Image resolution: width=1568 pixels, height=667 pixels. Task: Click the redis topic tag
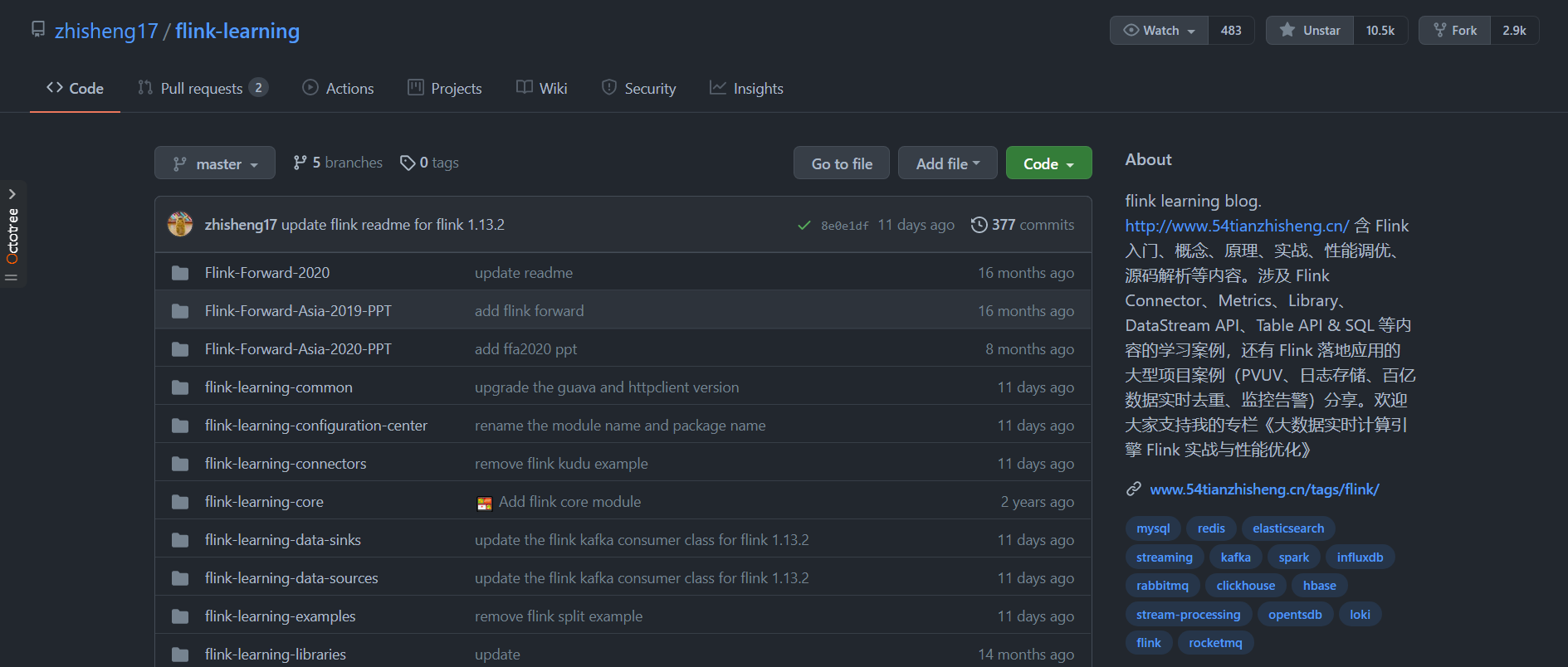(1211, 528)
